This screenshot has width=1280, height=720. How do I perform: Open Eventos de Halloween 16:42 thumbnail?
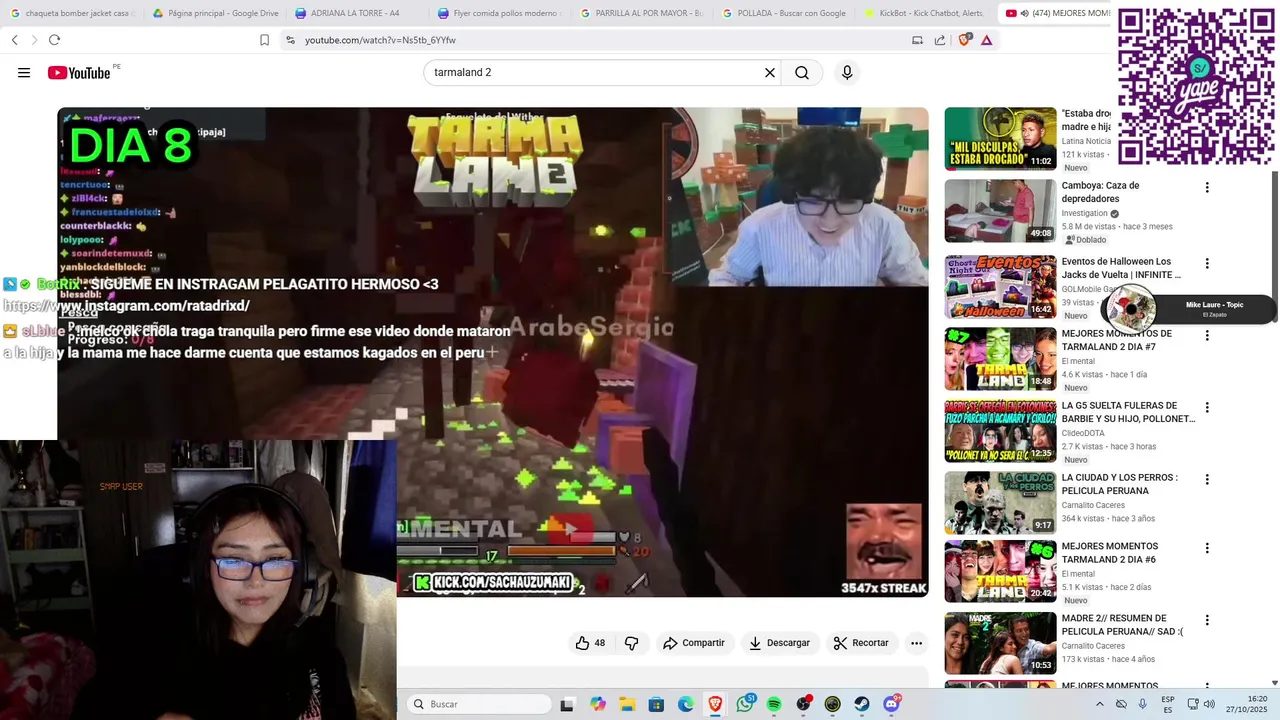click(1000, 287)
